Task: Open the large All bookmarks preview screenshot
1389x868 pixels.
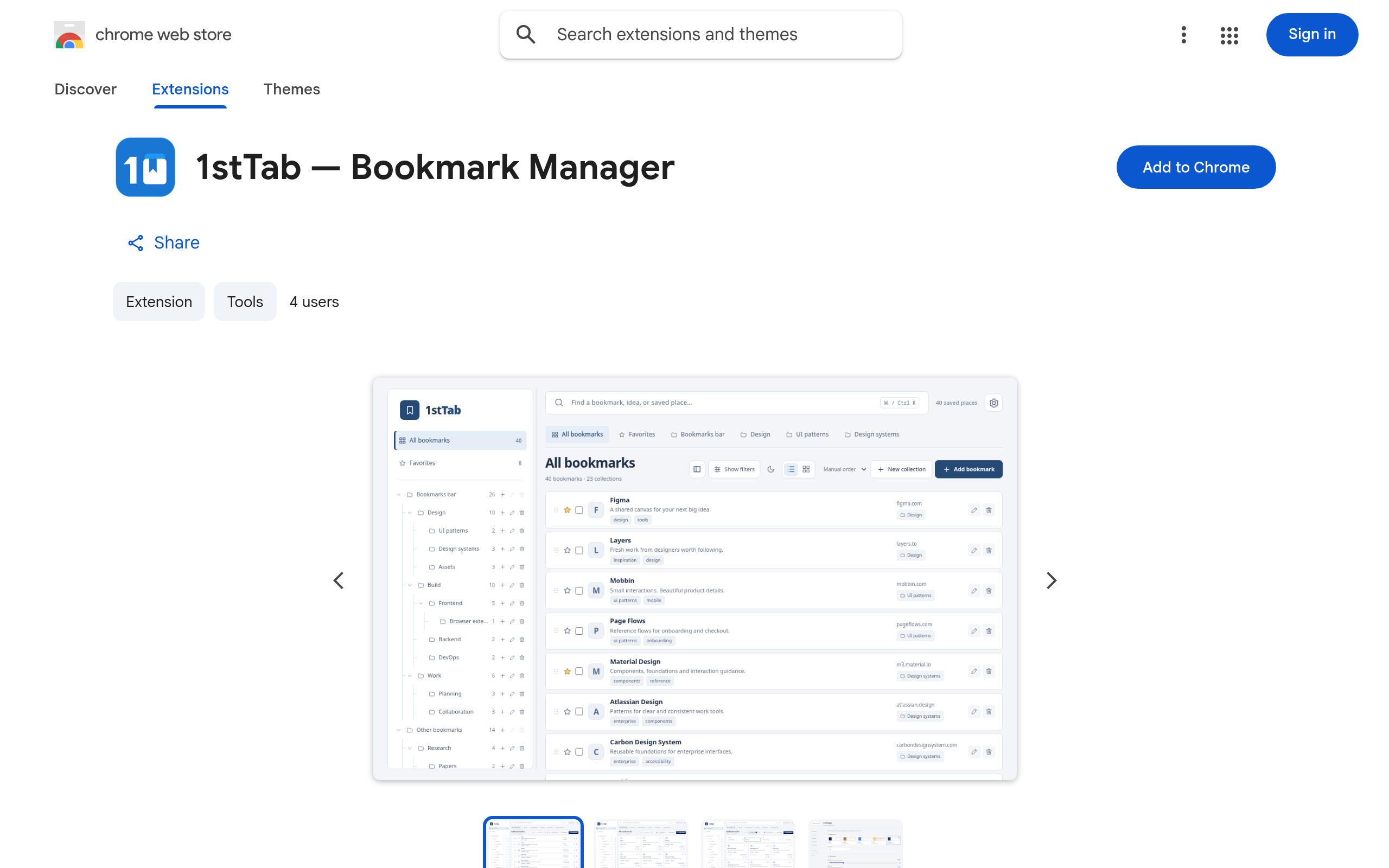Action: [x=694, y=579]
